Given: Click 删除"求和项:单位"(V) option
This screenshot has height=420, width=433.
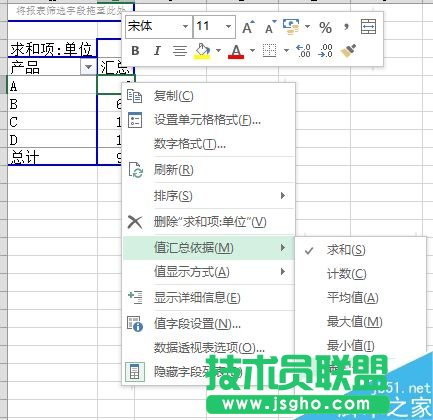Looking at the screenshot, I should pyautogui.click(x=209, y=222).
